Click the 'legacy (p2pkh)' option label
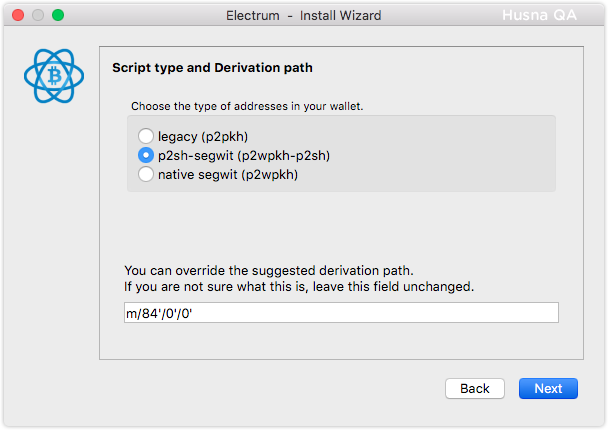This screenshot has height=431, width=609. coord(203,137)
